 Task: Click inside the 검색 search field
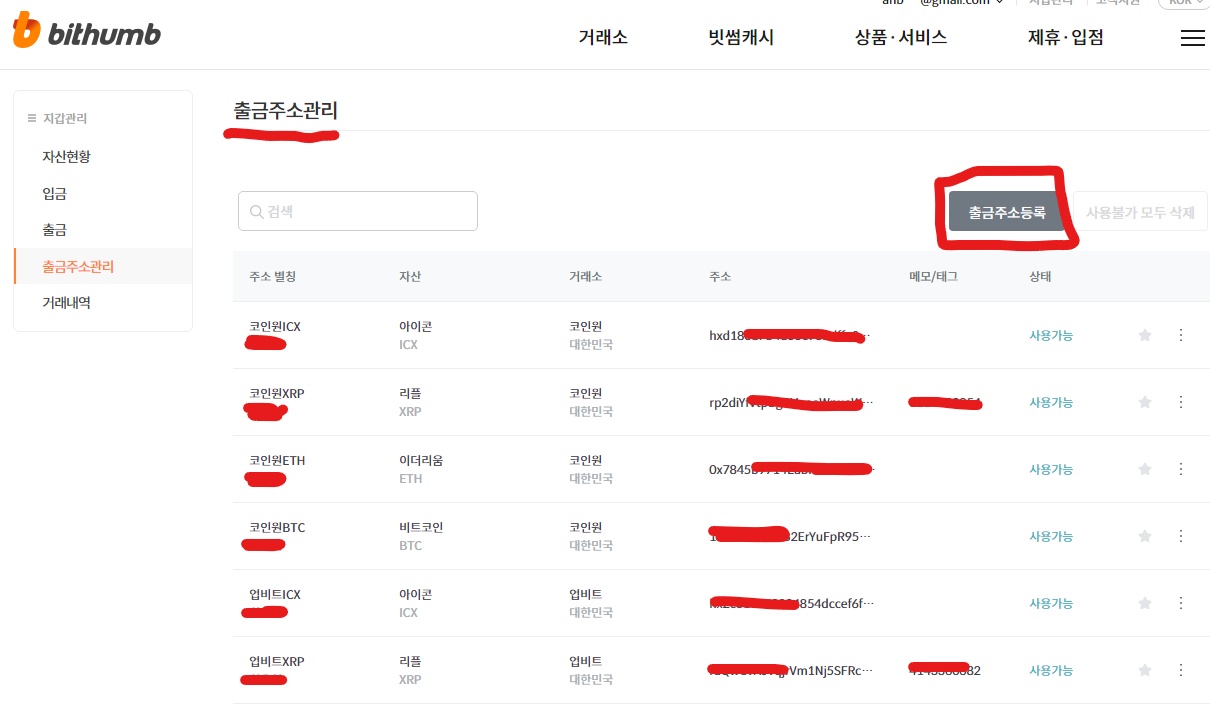[x=357, y=211]
